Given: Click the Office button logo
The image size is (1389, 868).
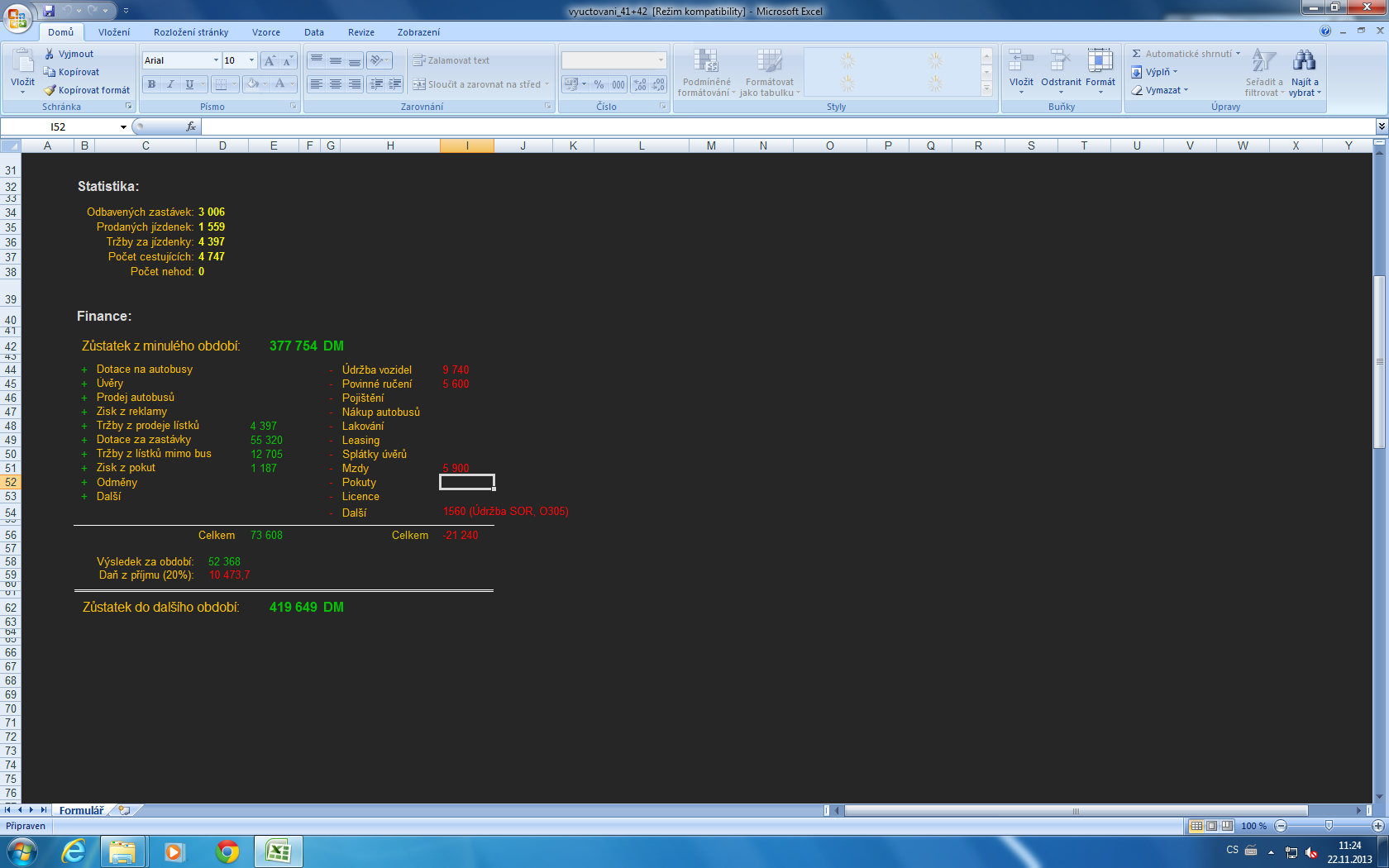Looking at the screenshot, I should pyautogui.click(x=17, y=17).
